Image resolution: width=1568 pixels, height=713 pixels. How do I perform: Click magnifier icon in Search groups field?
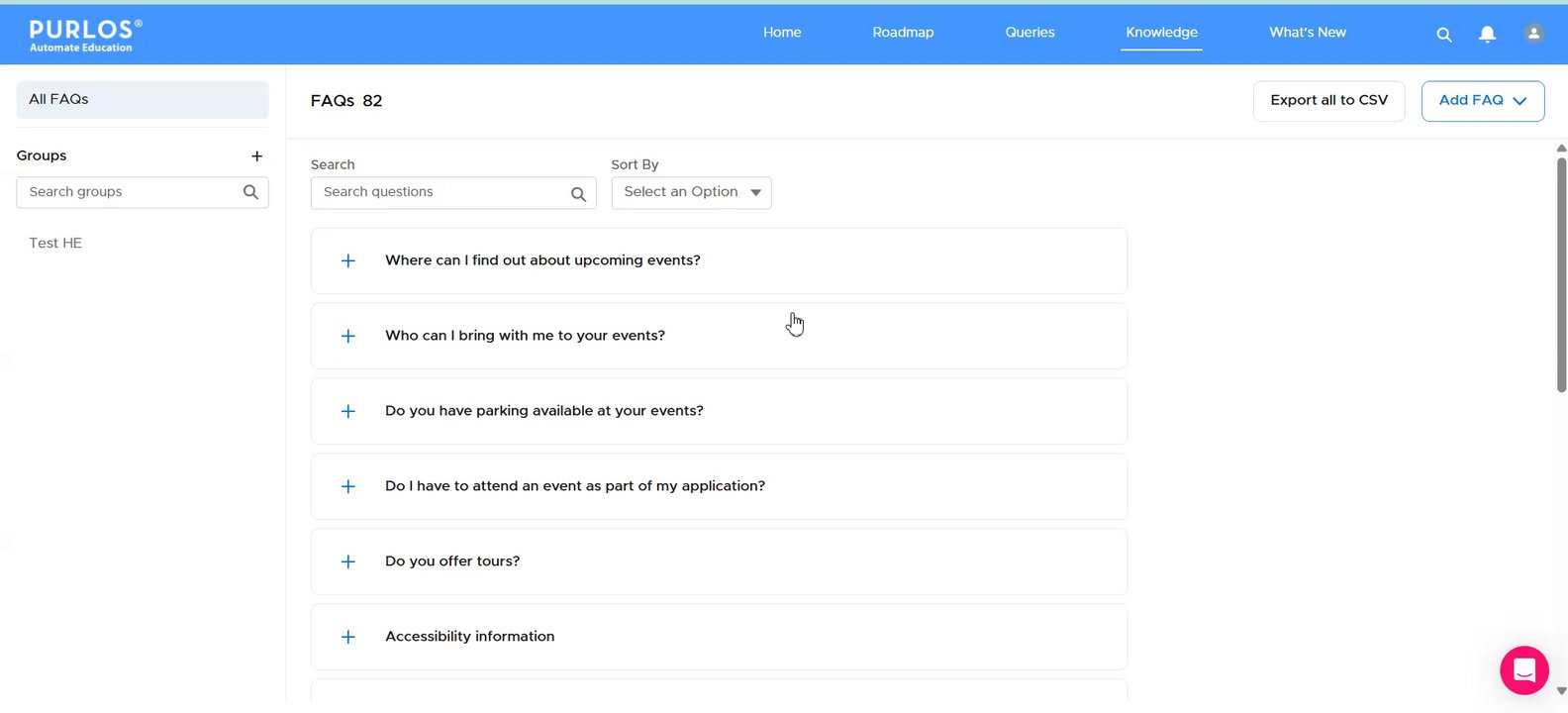point(250,192)
